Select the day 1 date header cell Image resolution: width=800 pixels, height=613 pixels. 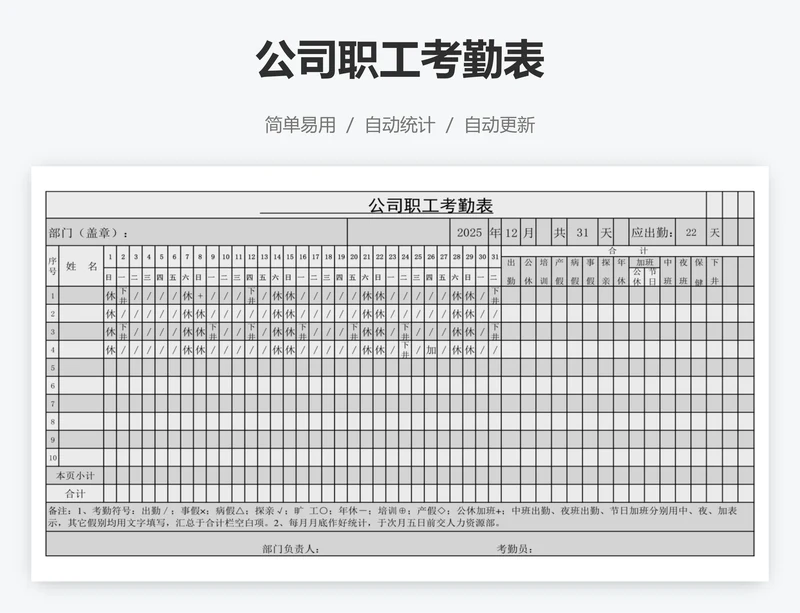[x=110, y=257]
